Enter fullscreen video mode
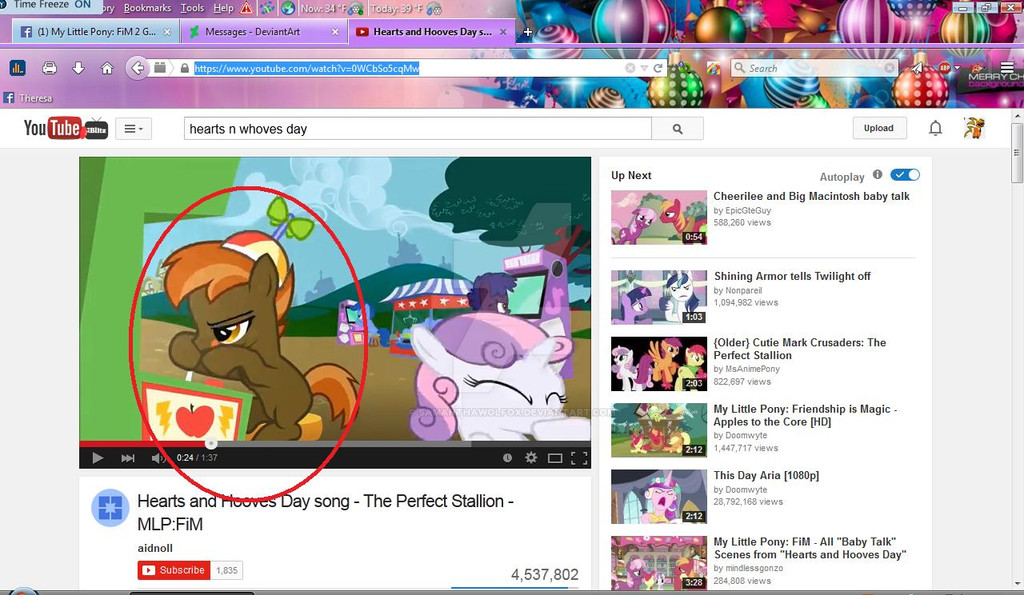 pyautogui.click(x=579, y=458)
